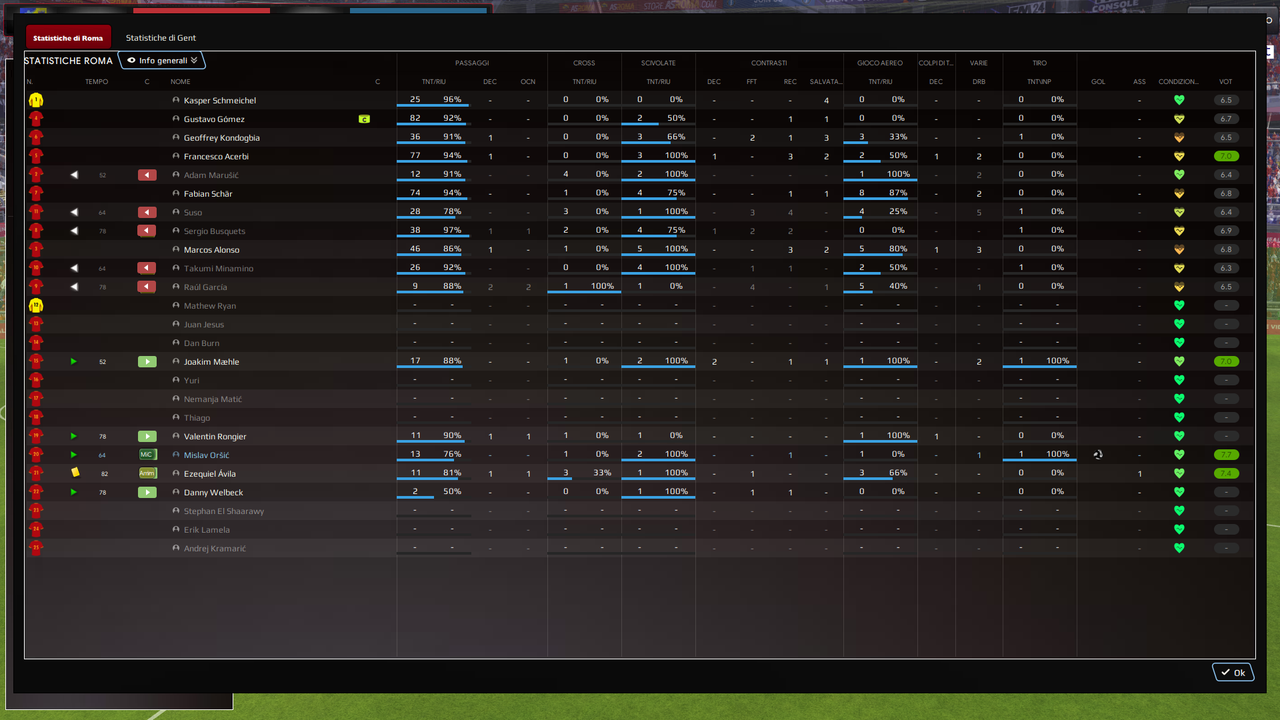Click the red substituted-off icon for Takumi Minamino

147,268
